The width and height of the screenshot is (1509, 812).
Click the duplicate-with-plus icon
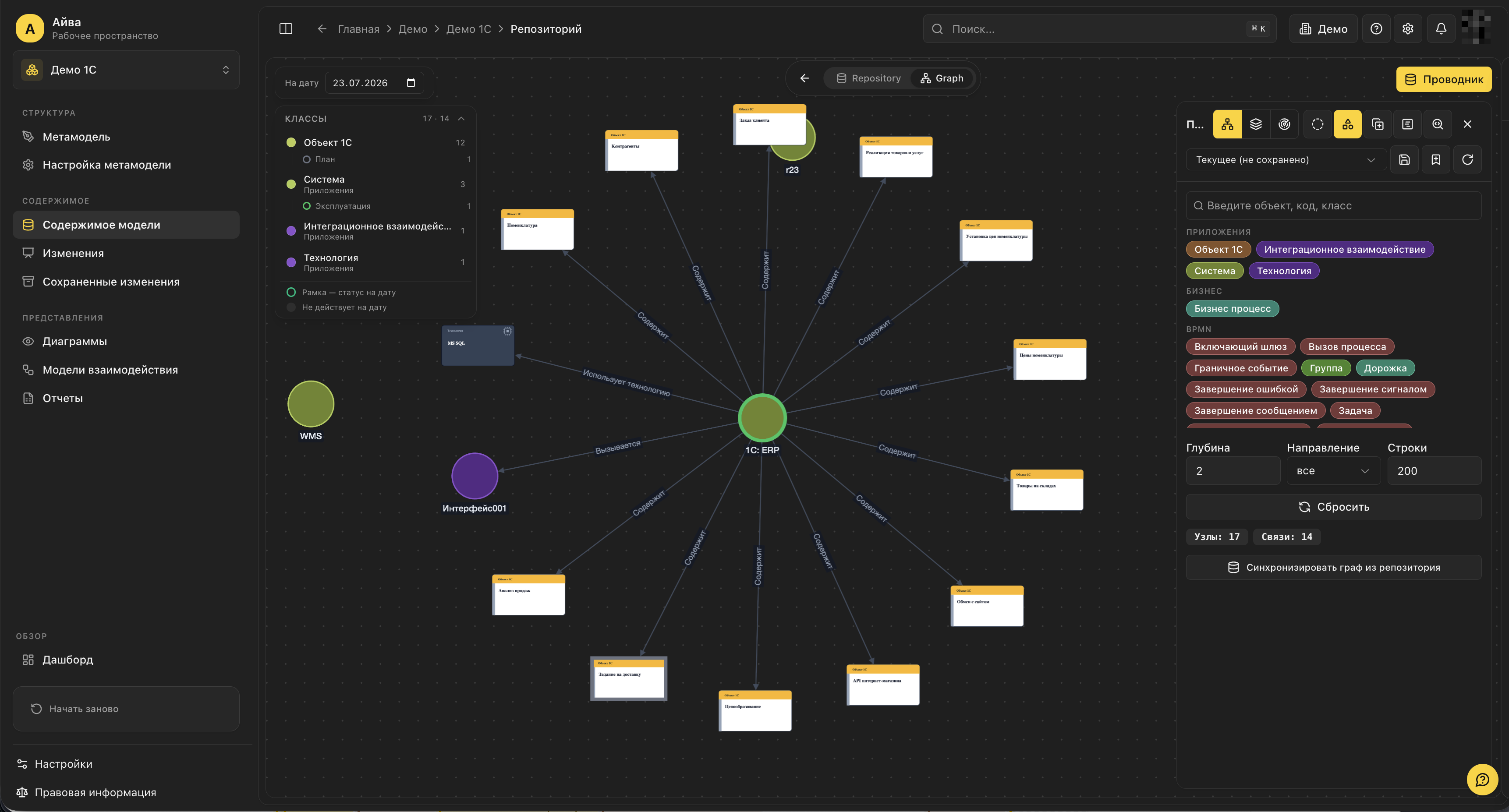coord(1378,124)
